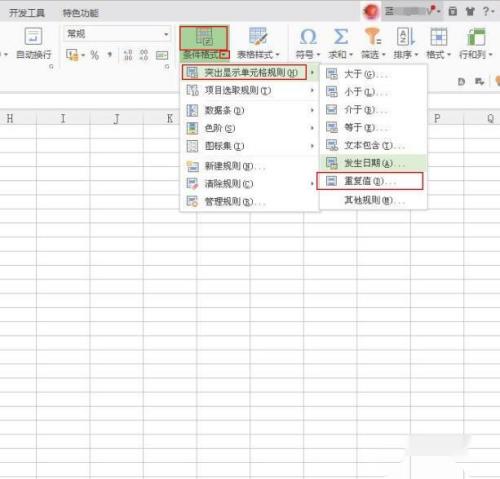Click the Conditional Formatting (条件格式) grid icon
This screenshot has width=500, height=479.
(x=204, y=37)
